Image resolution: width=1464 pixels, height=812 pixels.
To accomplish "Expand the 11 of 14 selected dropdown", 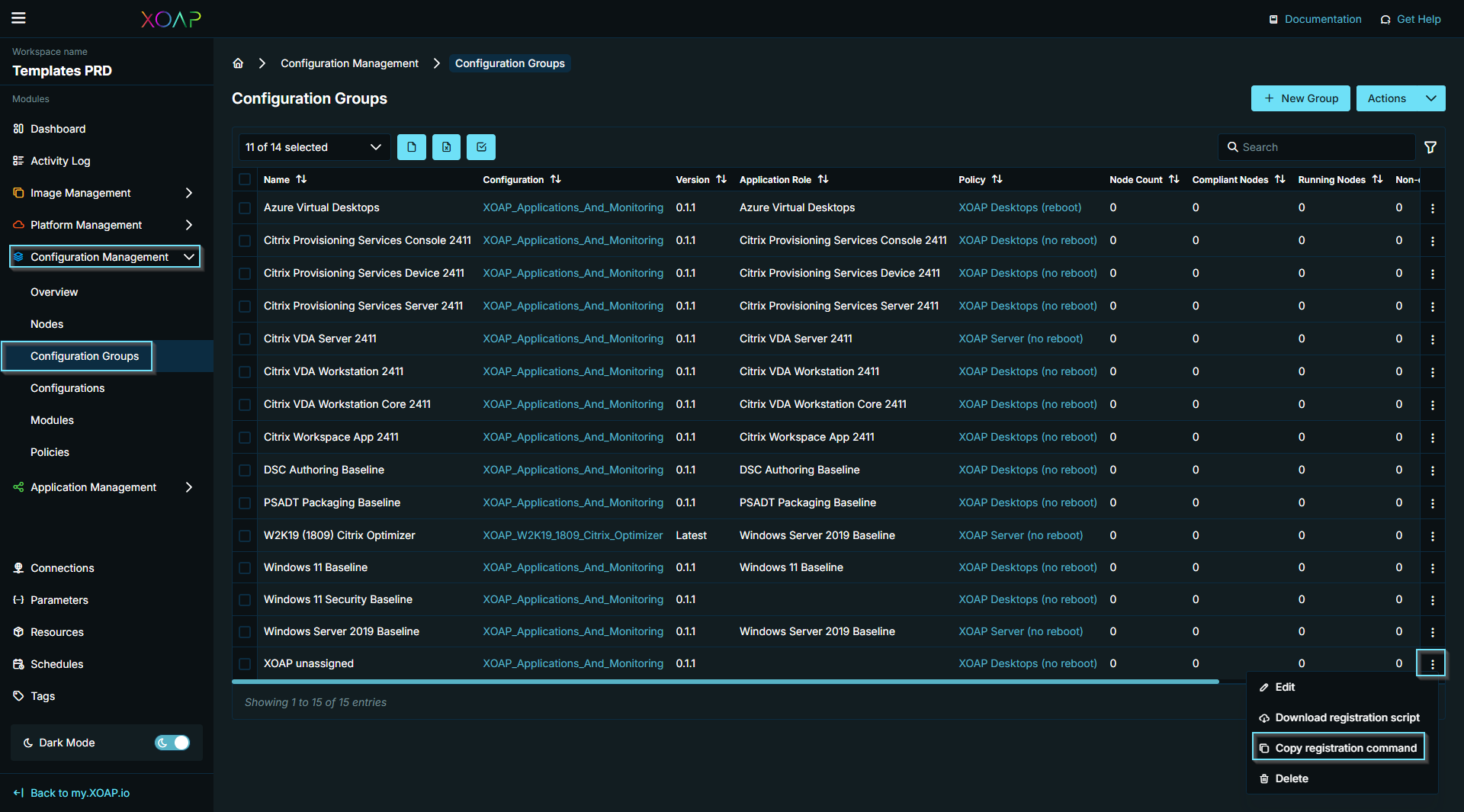I will [x=313, y=146].
